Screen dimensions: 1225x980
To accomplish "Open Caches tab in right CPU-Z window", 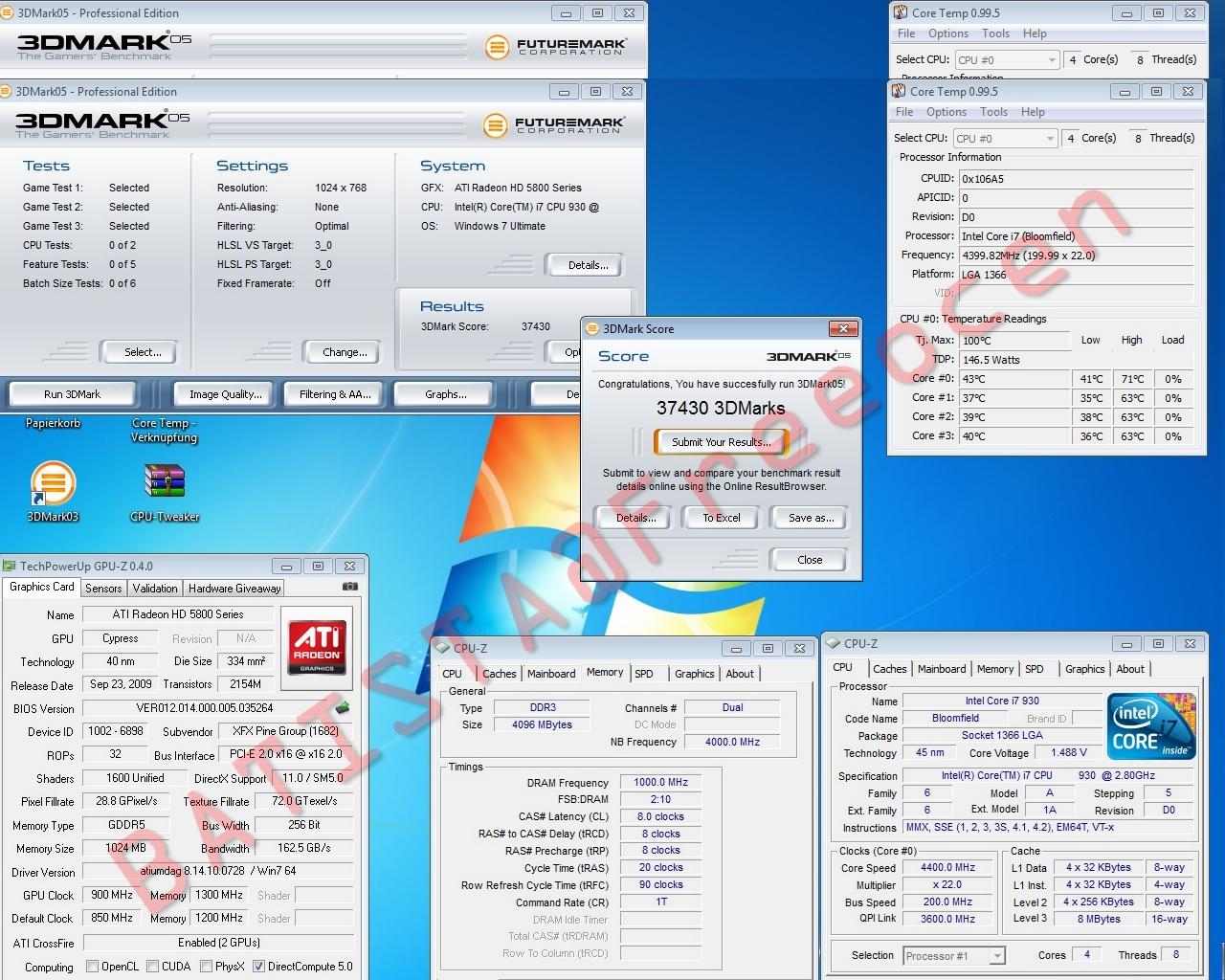I will pos(890,669).
